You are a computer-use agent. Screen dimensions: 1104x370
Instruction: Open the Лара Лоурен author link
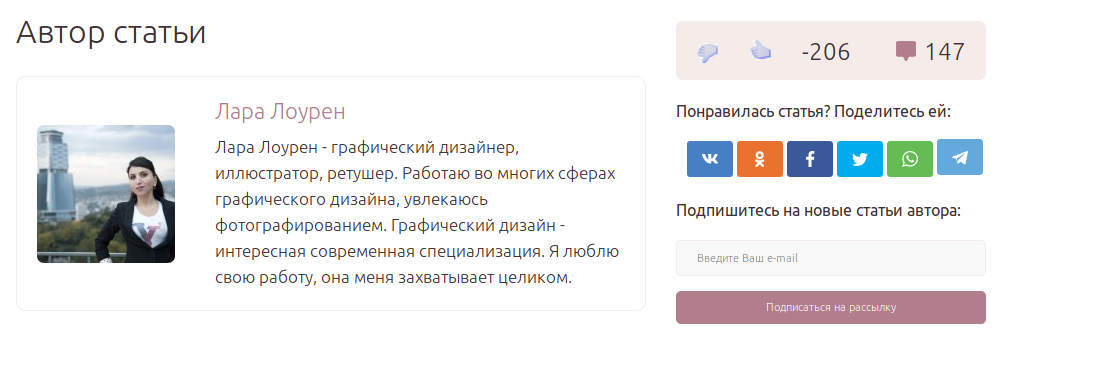pyautogui.click(x=280, y=112)
